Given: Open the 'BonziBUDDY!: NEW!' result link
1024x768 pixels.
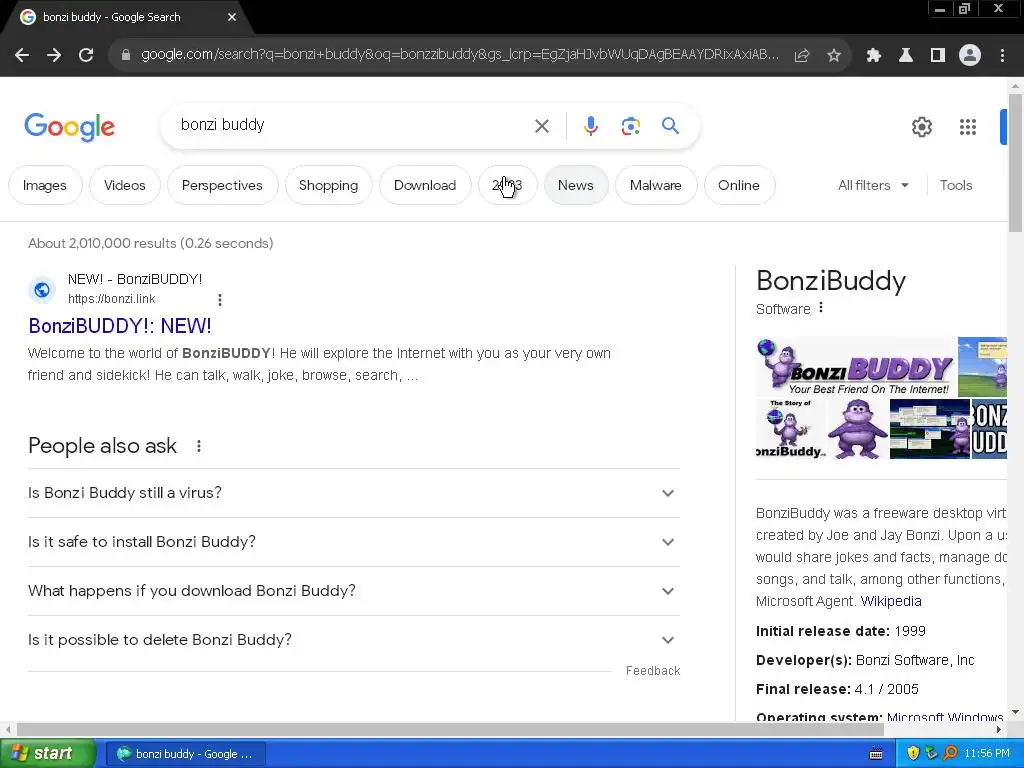Looking at the screenshot, I should click(x=120, y=326).
